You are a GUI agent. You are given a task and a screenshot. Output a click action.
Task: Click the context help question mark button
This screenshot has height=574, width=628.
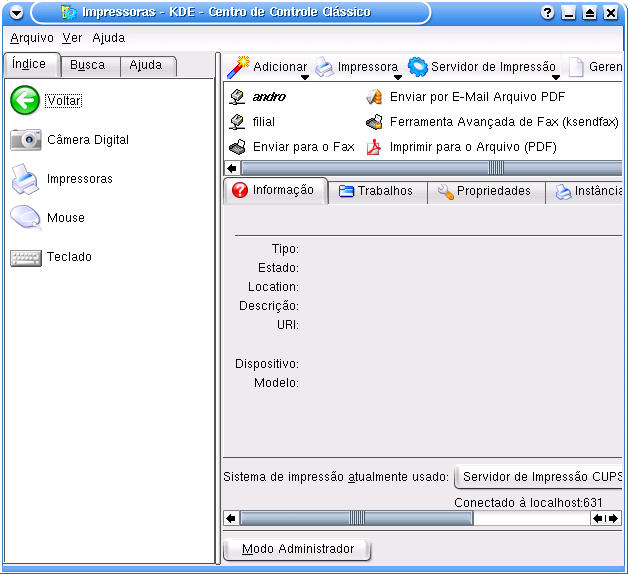point(547,13)
